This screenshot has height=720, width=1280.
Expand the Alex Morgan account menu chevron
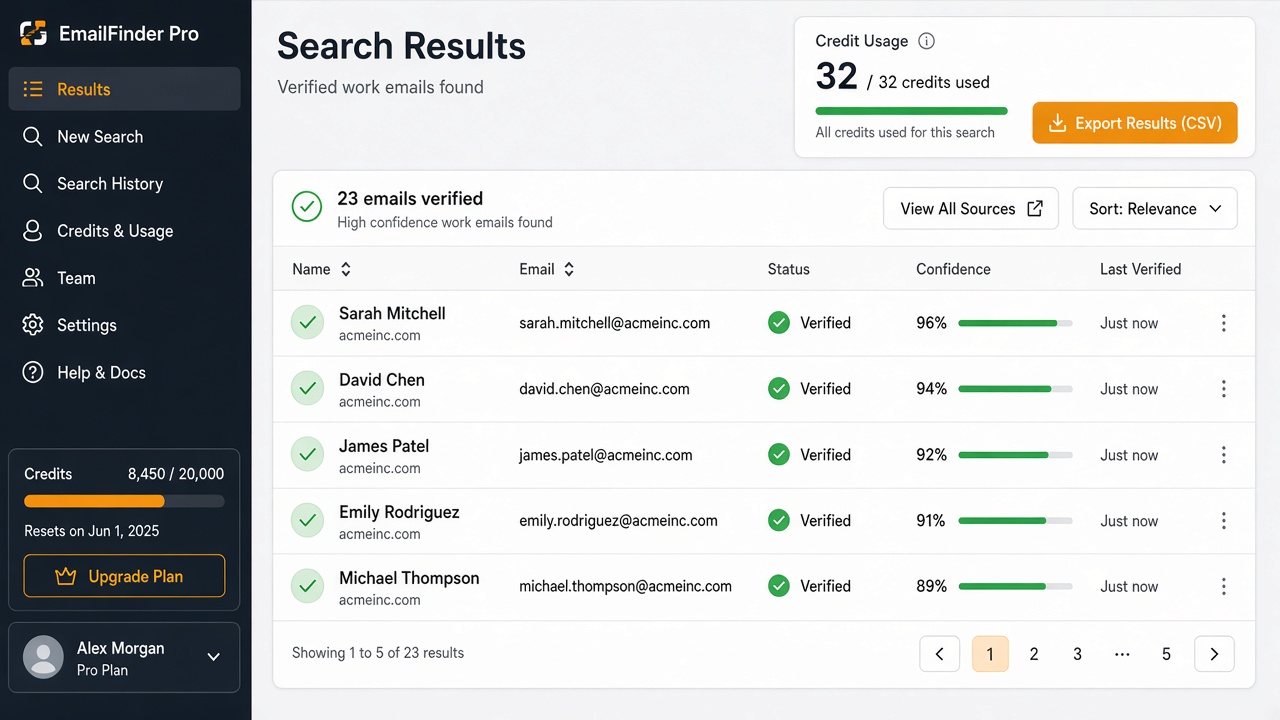[213, 657]
